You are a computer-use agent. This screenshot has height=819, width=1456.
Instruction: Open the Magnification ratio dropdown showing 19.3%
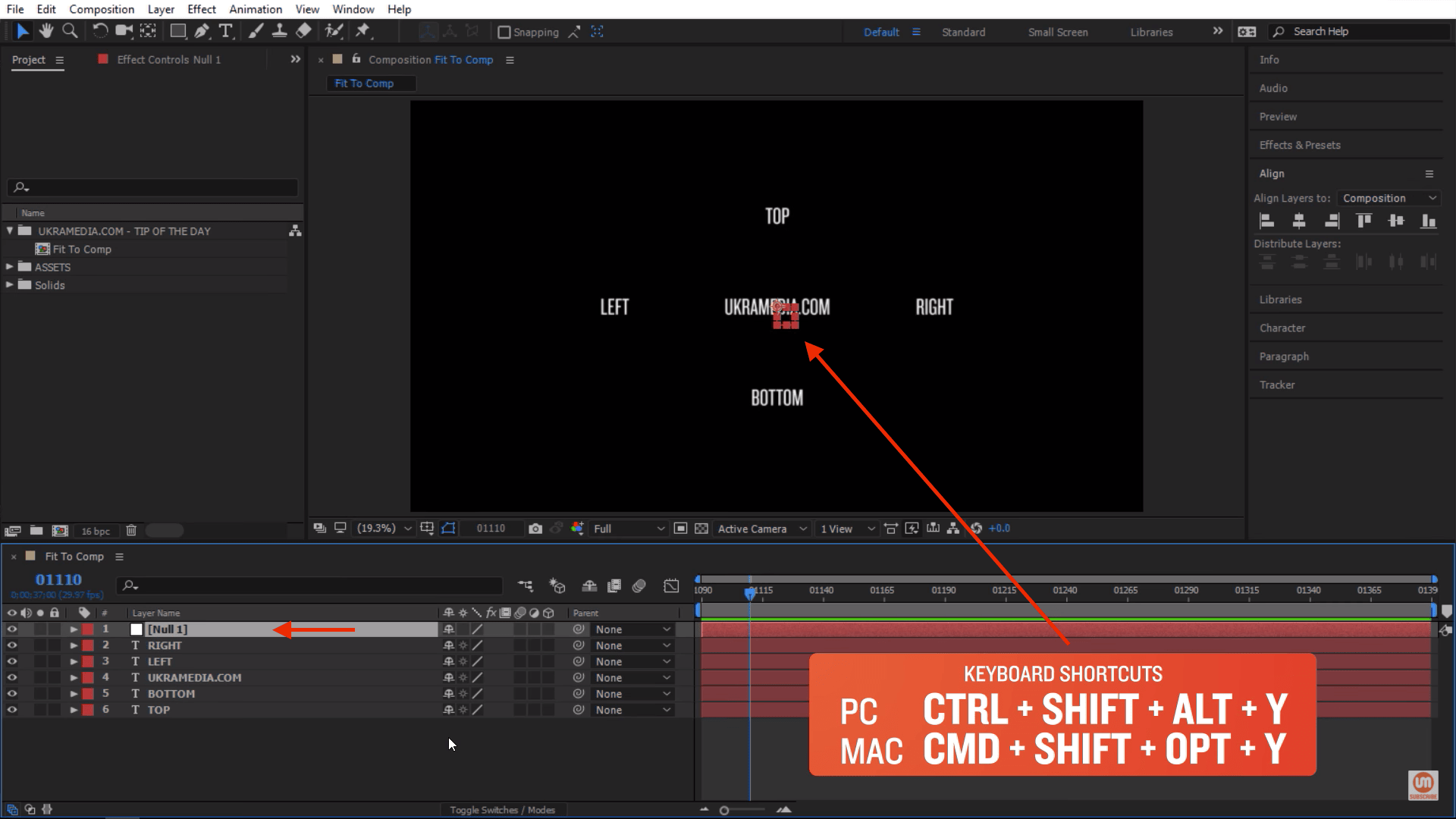(x=383, y=529)
